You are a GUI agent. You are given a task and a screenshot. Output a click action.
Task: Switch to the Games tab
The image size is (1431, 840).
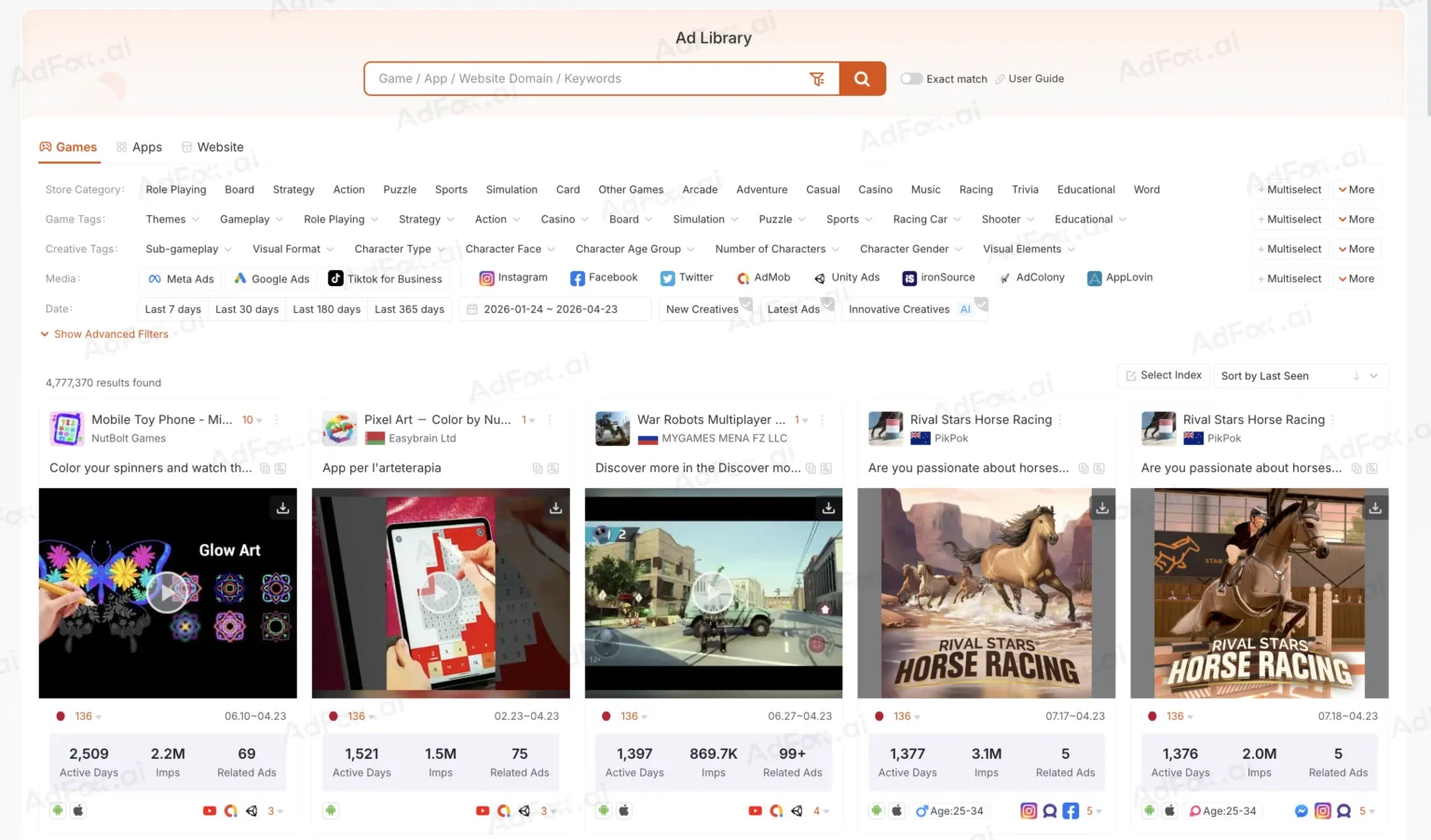coord(68,147)
